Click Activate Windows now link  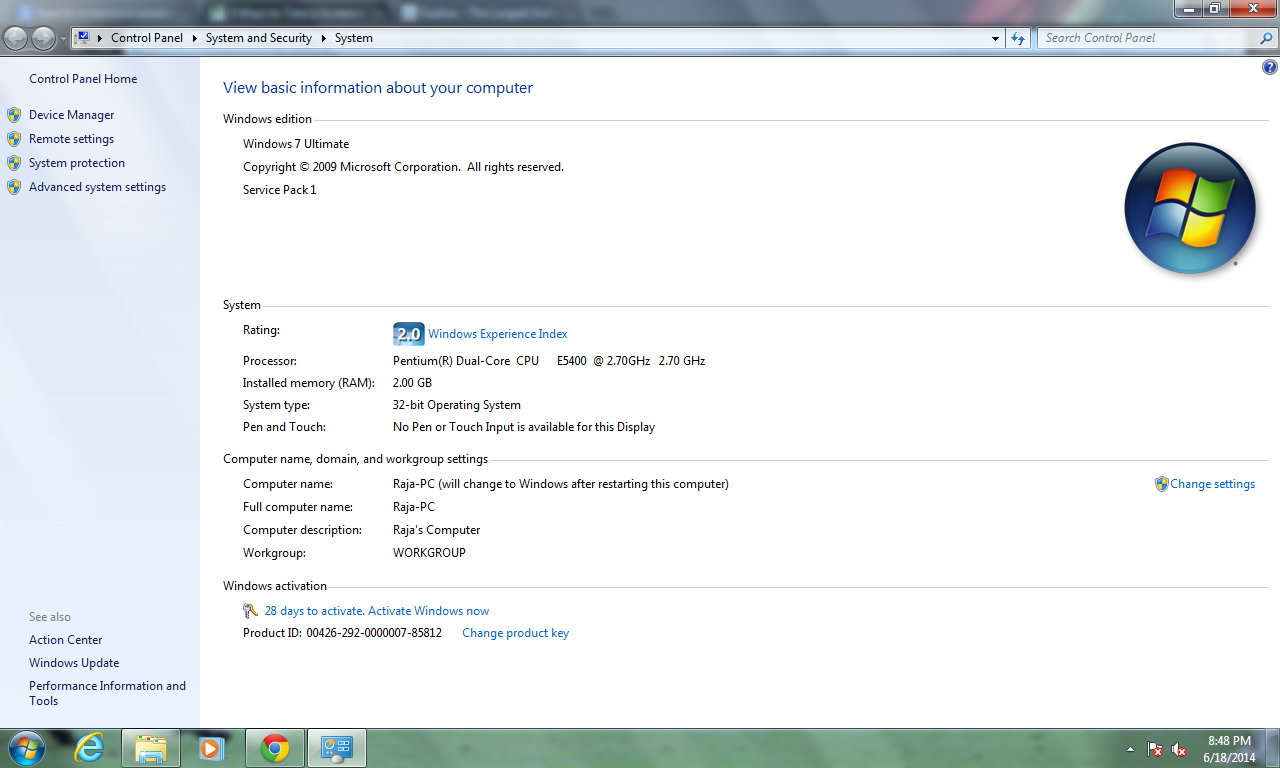tap(429, 611)
